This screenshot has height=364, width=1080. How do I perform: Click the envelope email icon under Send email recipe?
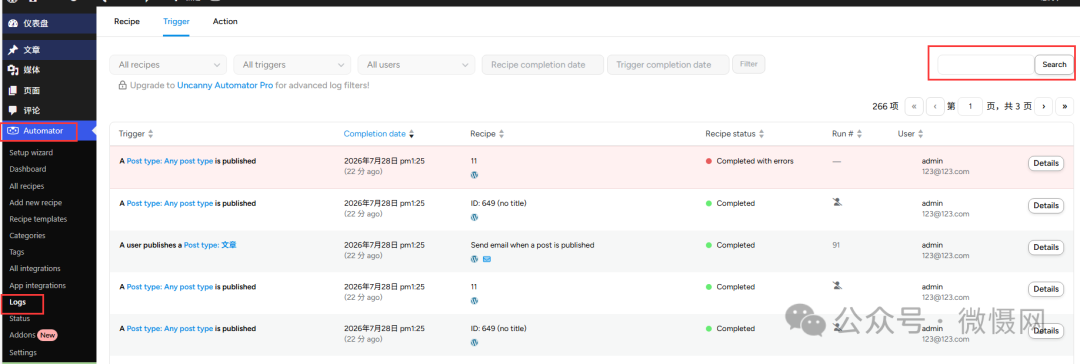(x=487, y=259)
